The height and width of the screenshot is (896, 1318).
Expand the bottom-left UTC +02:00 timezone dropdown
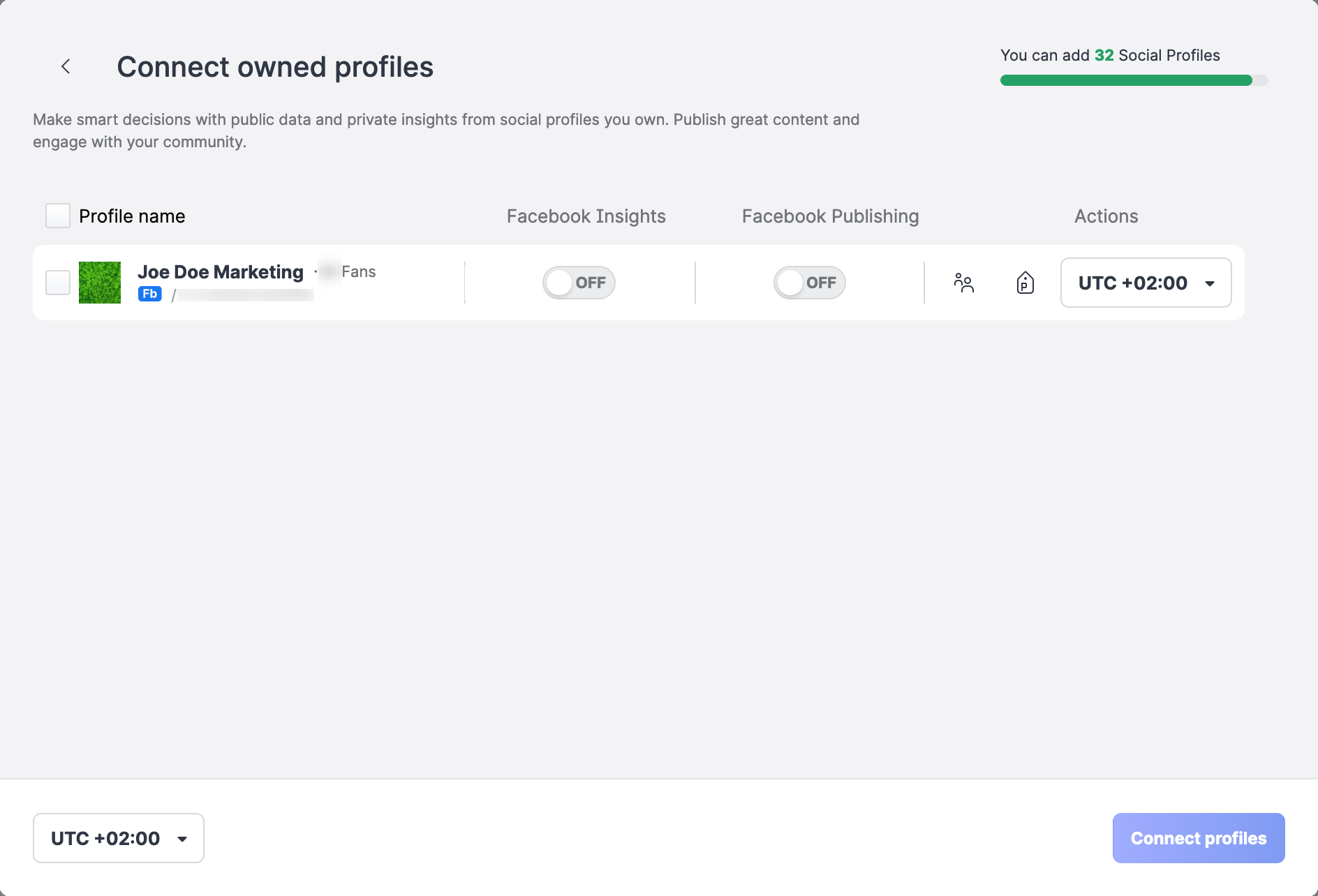click(119, 838)
